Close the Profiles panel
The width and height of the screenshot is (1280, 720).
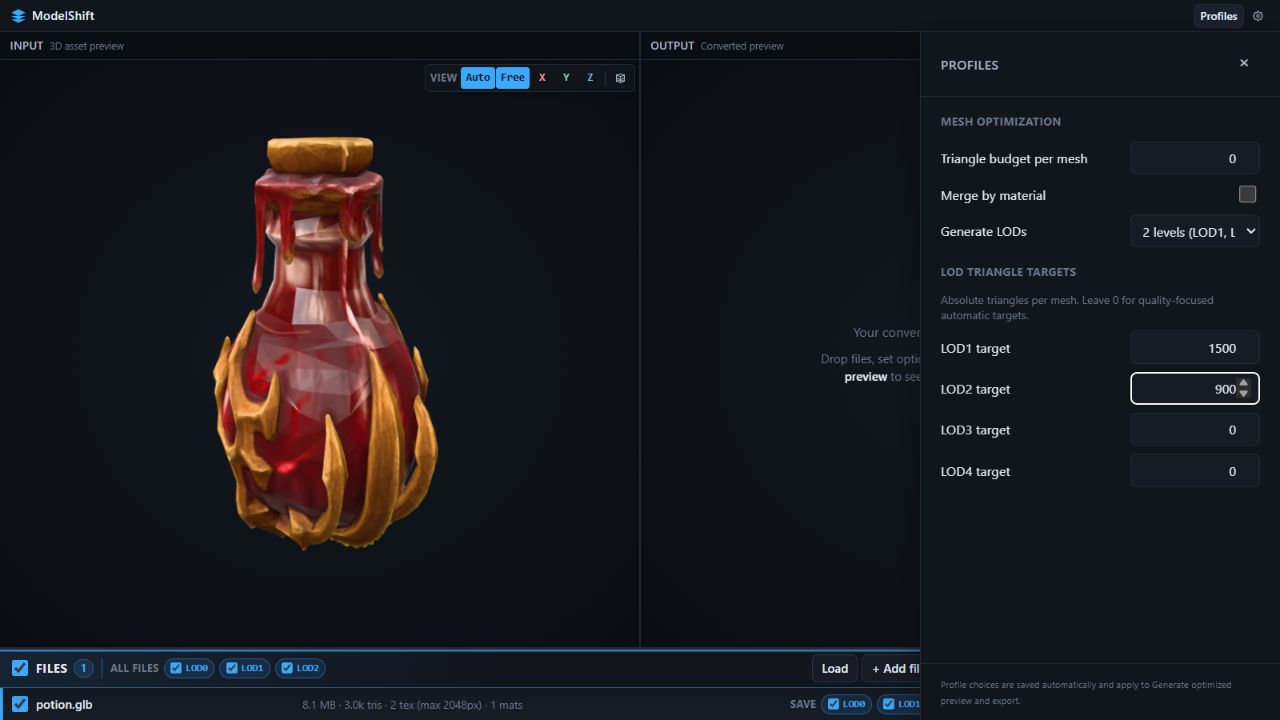[1244, 63]
